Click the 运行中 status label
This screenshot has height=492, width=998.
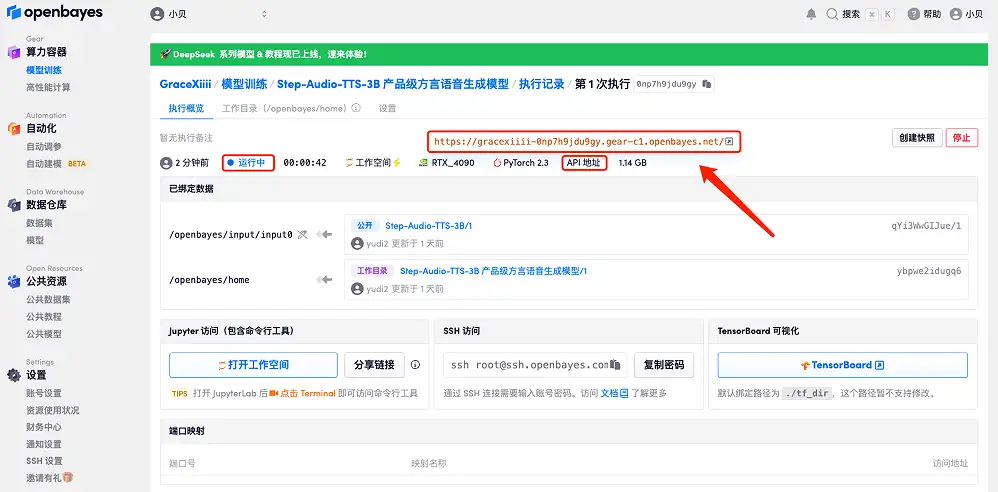click(x=248, y=163)
